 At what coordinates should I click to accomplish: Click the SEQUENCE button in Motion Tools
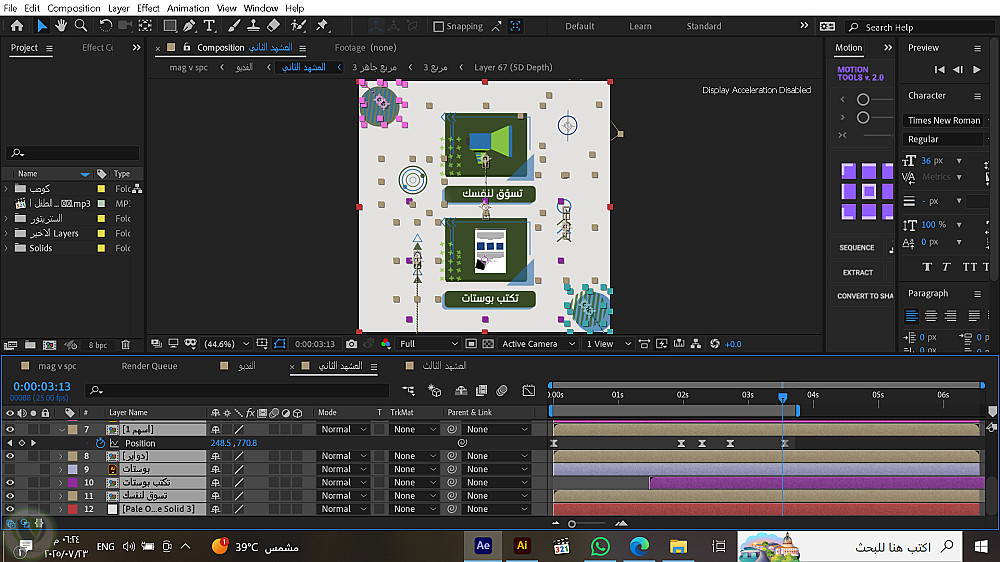(x=857, y=248)
